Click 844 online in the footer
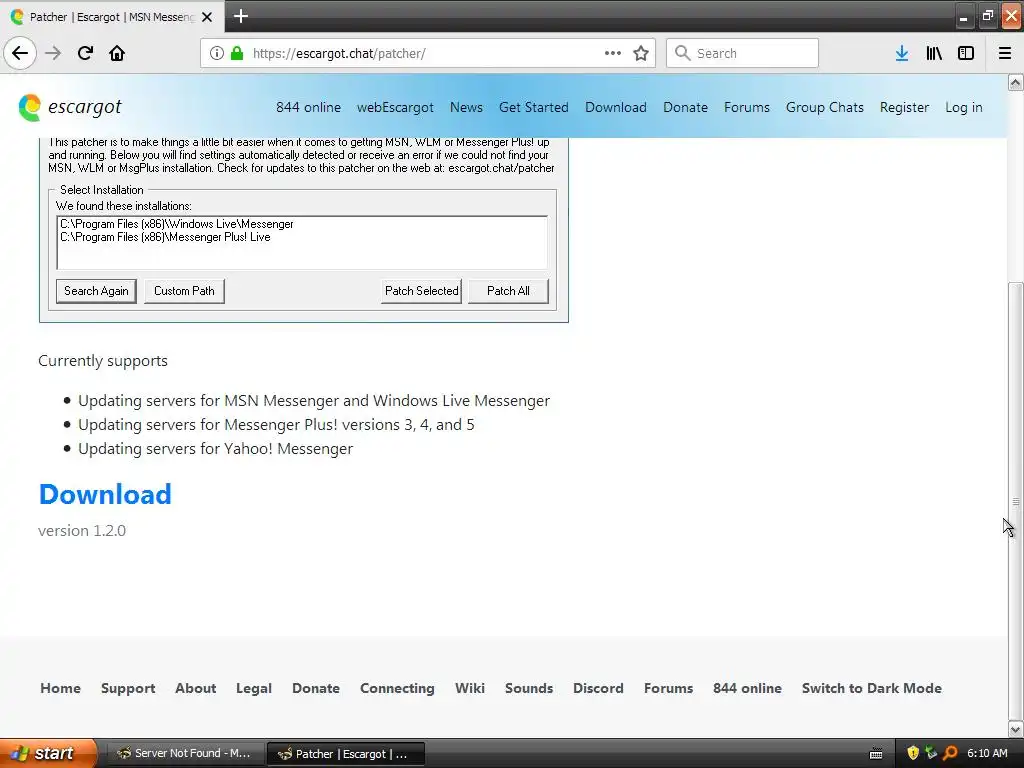The height and width of the screenshot is (768, 1024). [x=747, y=688]
